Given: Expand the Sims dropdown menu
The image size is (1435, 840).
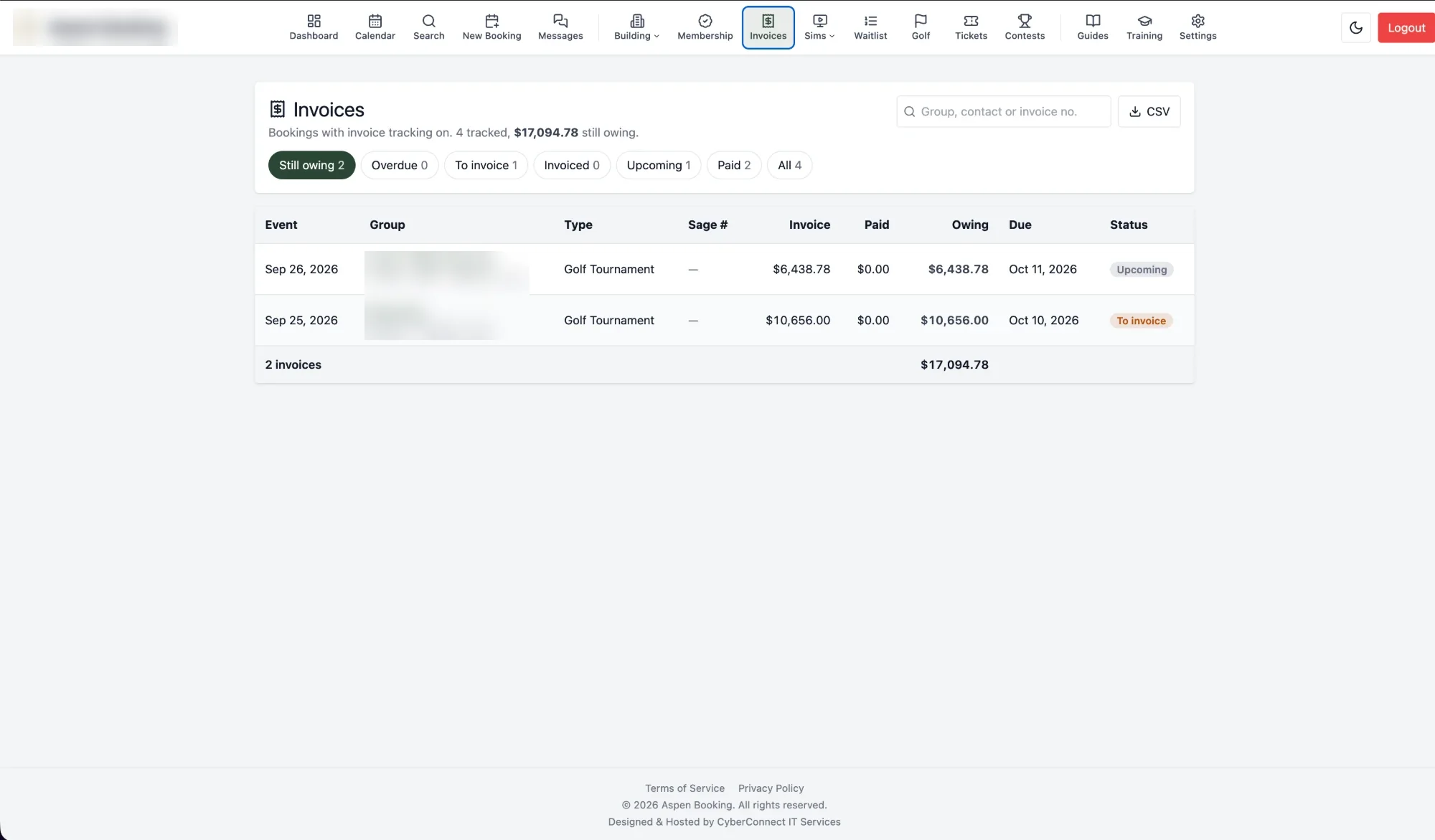Looking at the screenshot, I should 819,27.
